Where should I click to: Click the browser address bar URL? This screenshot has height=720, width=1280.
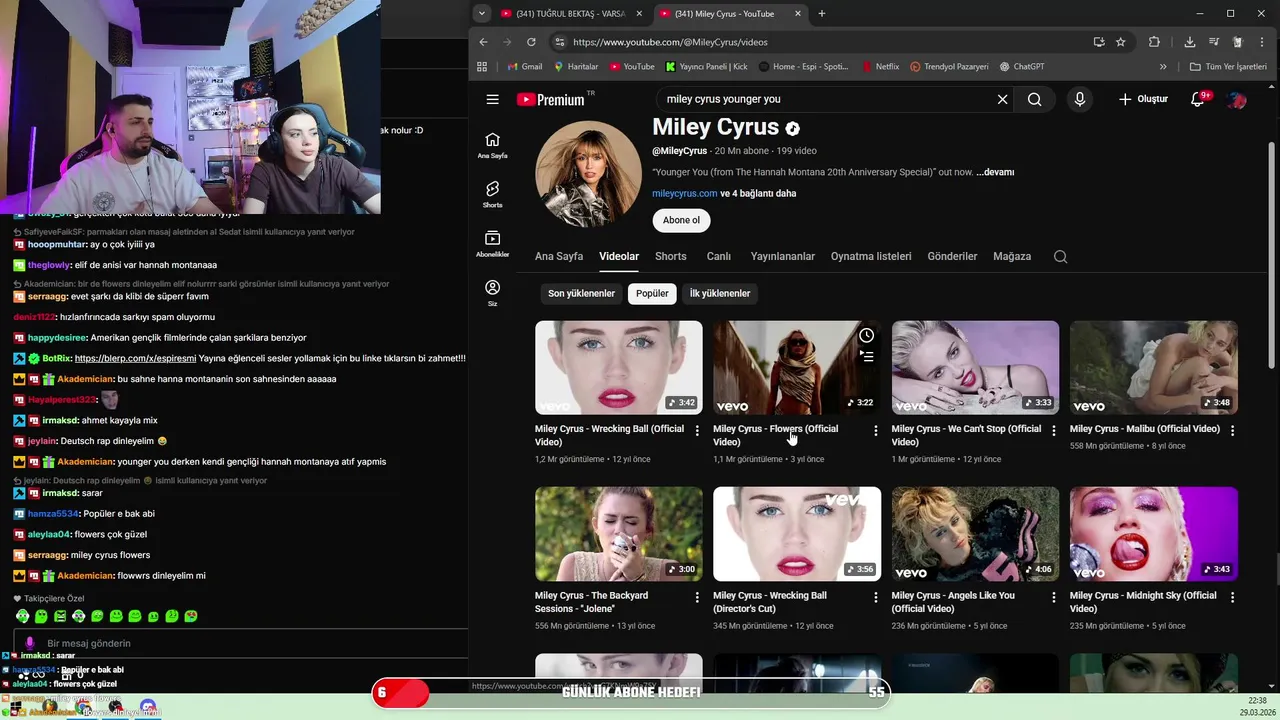[670, 42]
